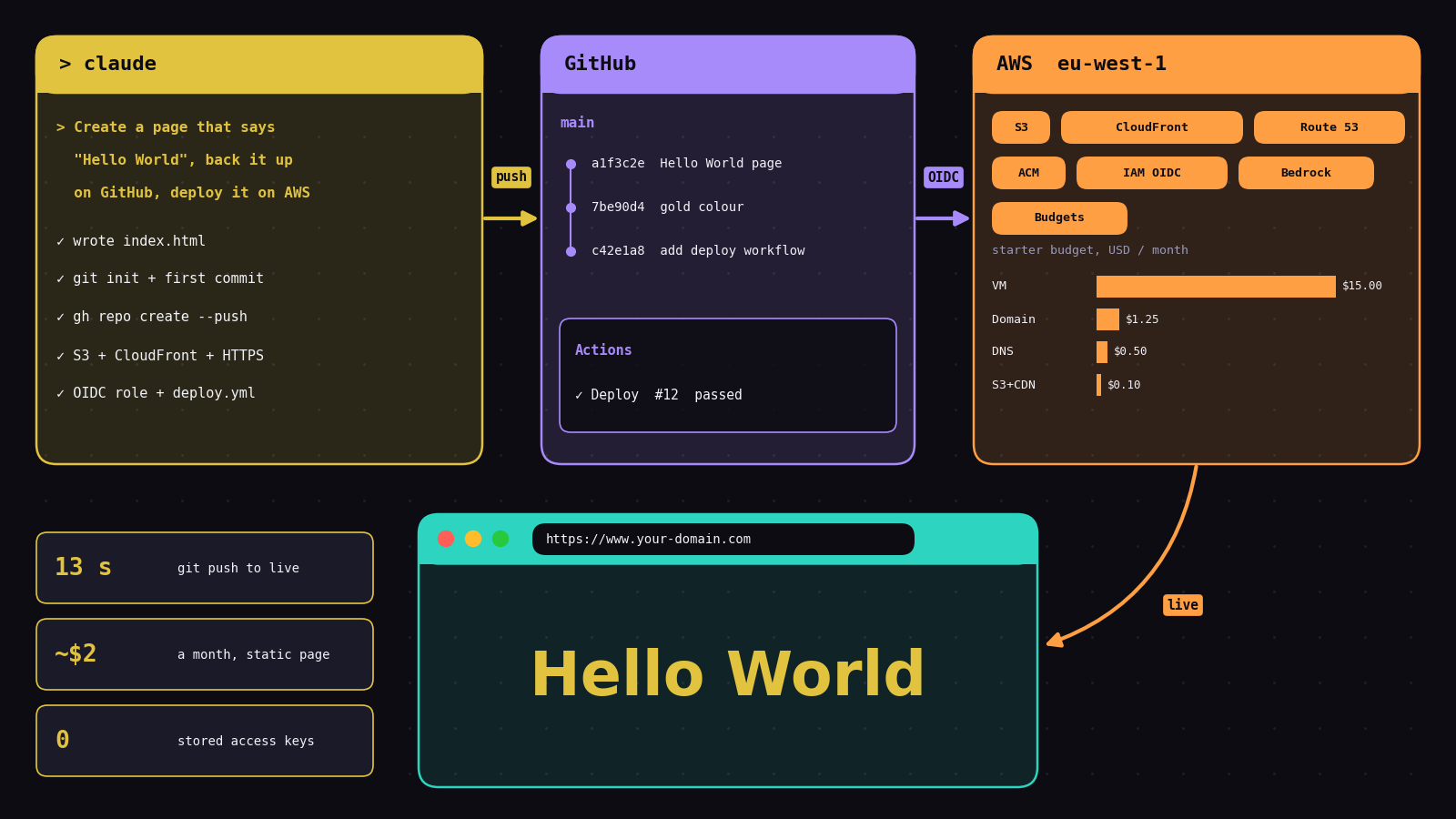Click the GitHub panel header
The image size is (1456, 819).
point(728,65)
